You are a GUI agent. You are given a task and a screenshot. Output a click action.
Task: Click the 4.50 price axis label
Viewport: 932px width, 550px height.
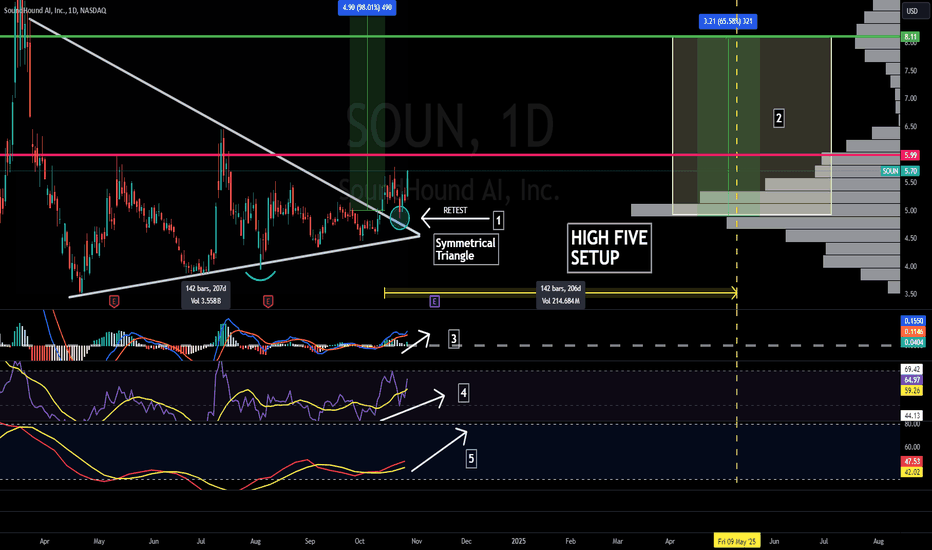point(911,238)
